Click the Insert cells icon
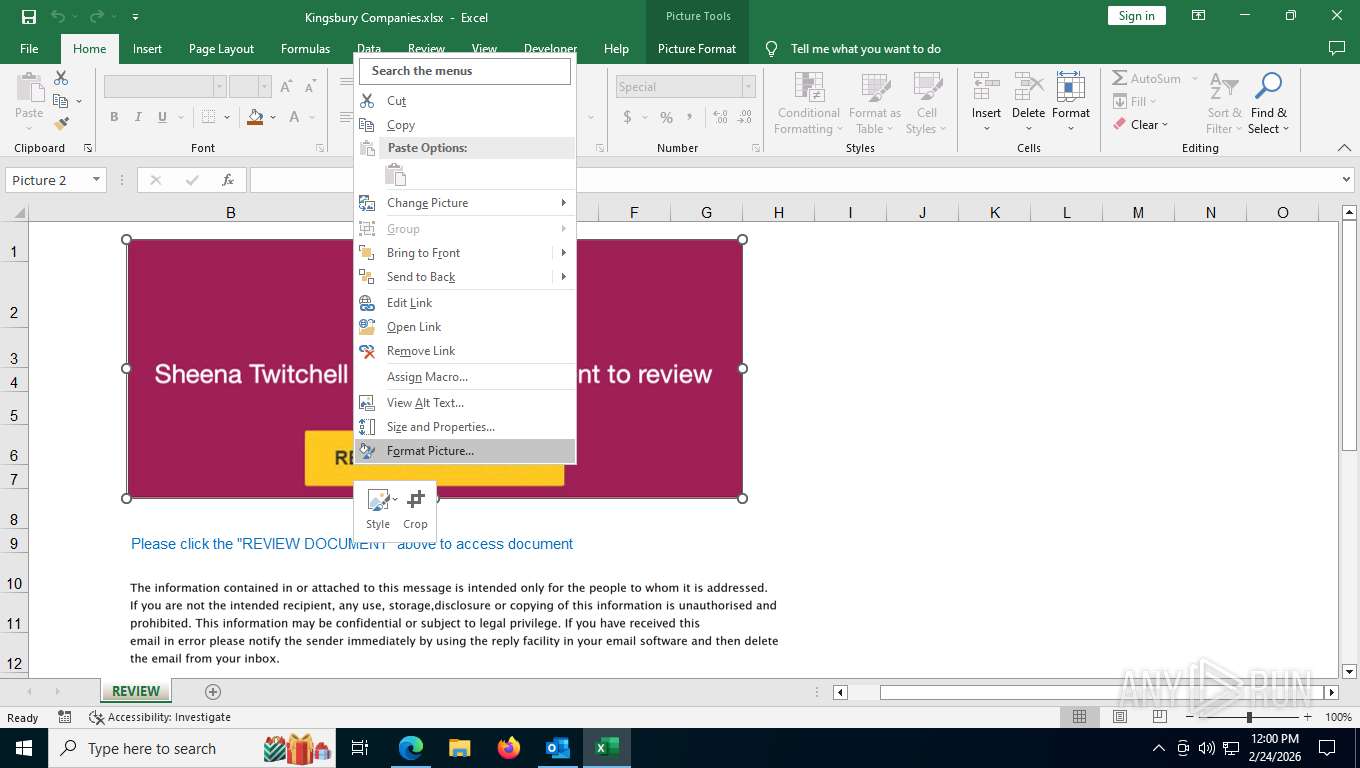Screen dimensions: 1360x768 point(986,86)
